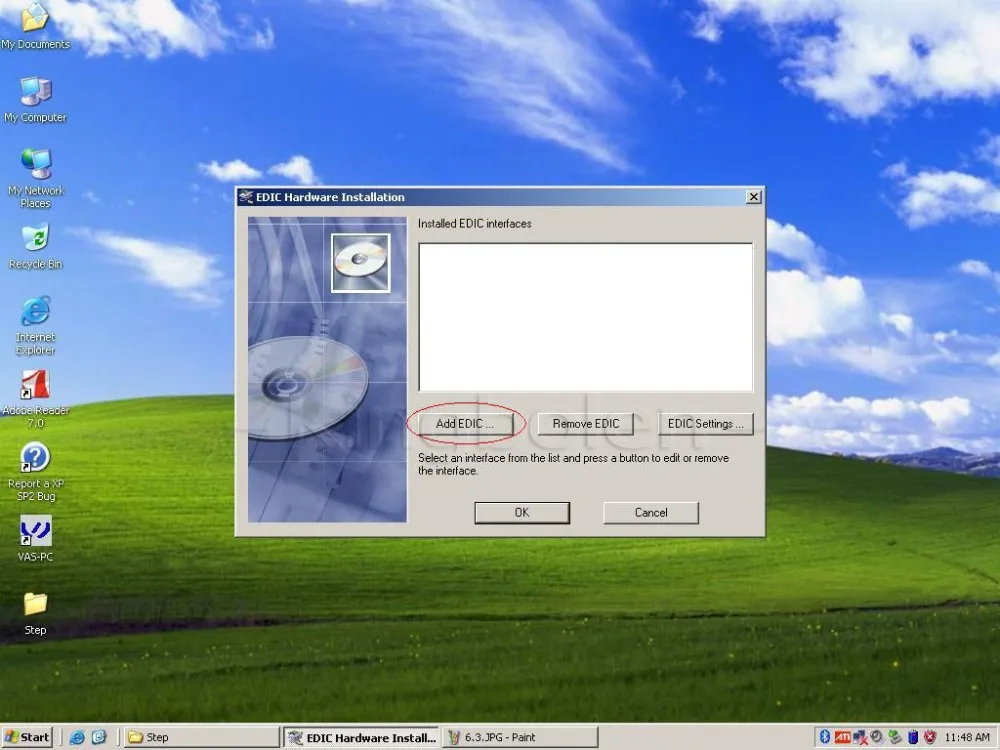
Task: Click the Remove EDIC button
Action: tap(585, 423)
